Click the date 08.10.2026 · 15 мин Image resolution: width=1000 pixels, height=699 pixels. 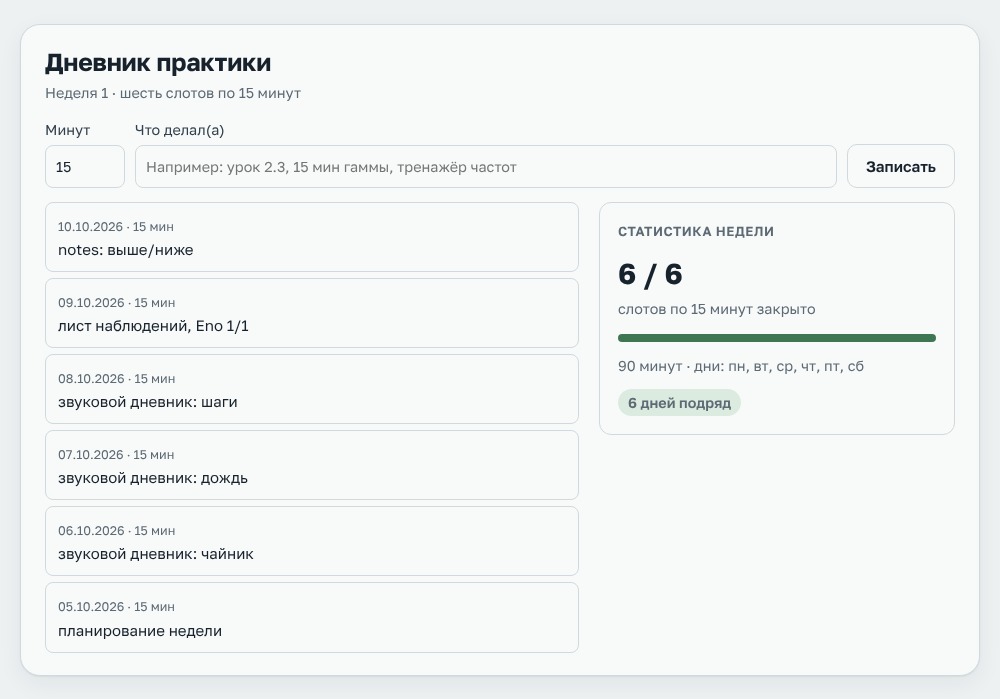[116, 379]
